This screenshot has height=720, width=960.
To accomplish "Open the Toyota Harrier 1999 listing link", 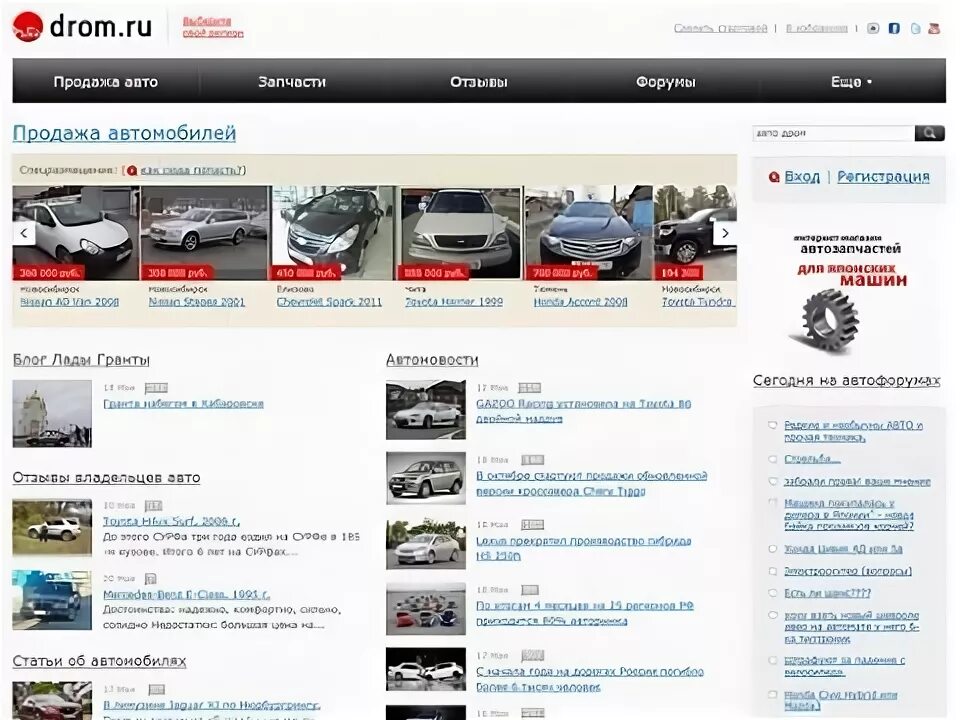I will click(454, 302).
